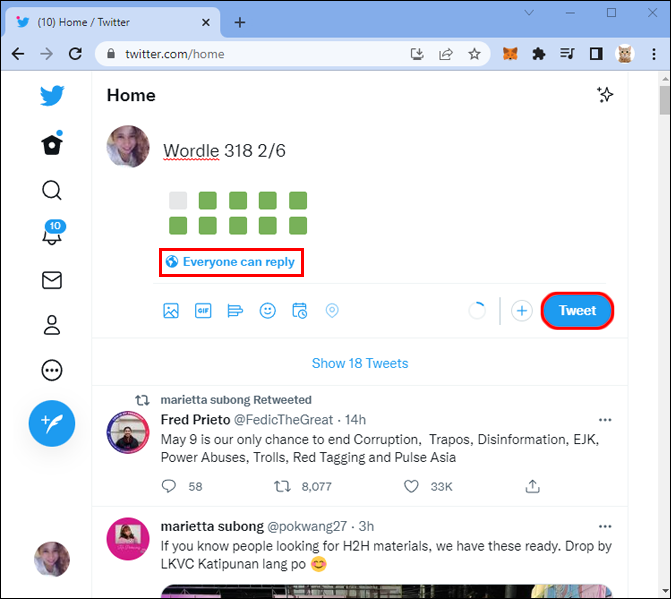Open MetaMask fox extension icon

pyautogui.click(x=510, y=54)
